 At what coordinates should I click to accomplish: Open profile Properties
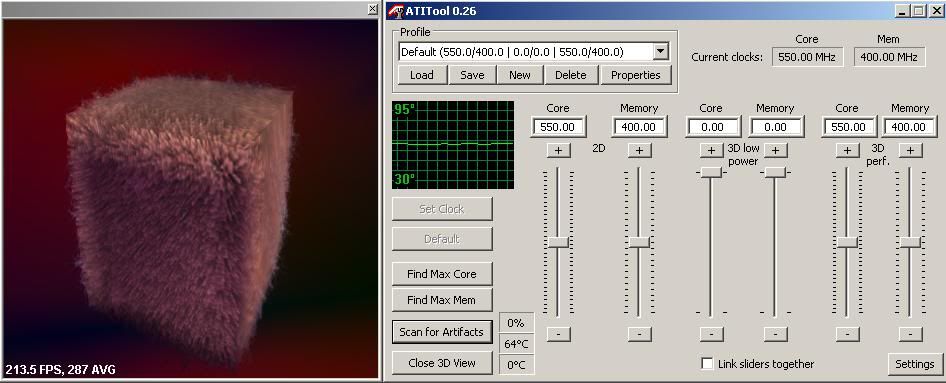635,75
